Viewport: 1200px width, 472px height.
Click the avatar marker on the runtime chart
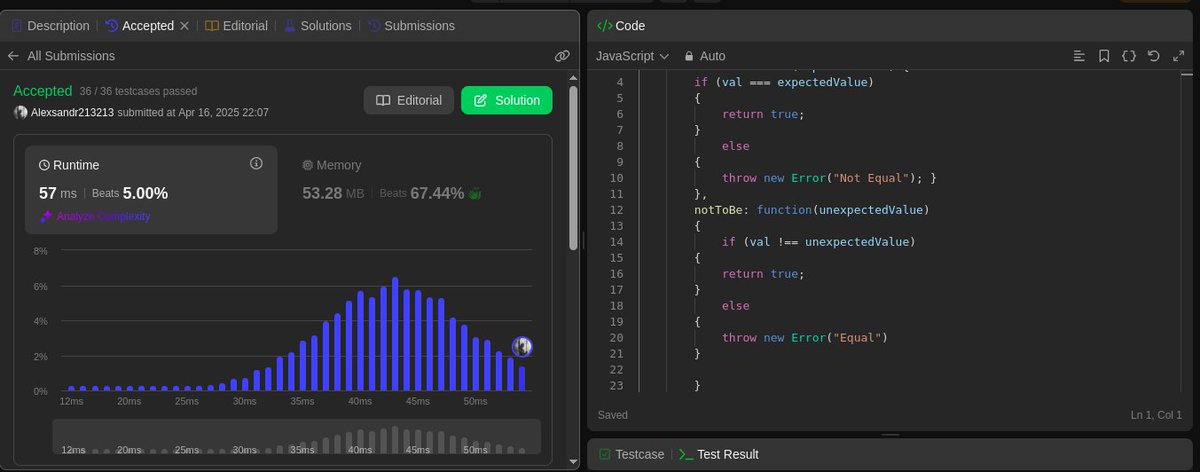tap(522, 347)
